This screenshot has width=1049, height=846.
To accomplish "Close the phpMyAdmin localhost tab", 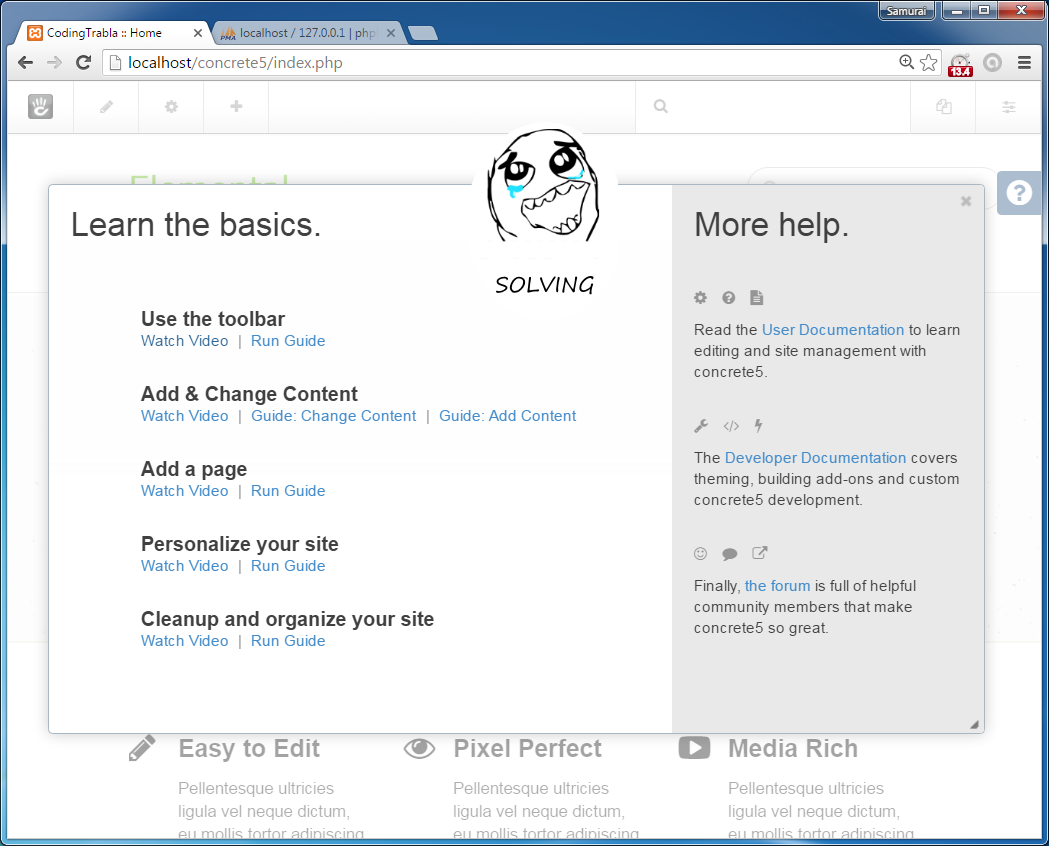I will 391,33.
